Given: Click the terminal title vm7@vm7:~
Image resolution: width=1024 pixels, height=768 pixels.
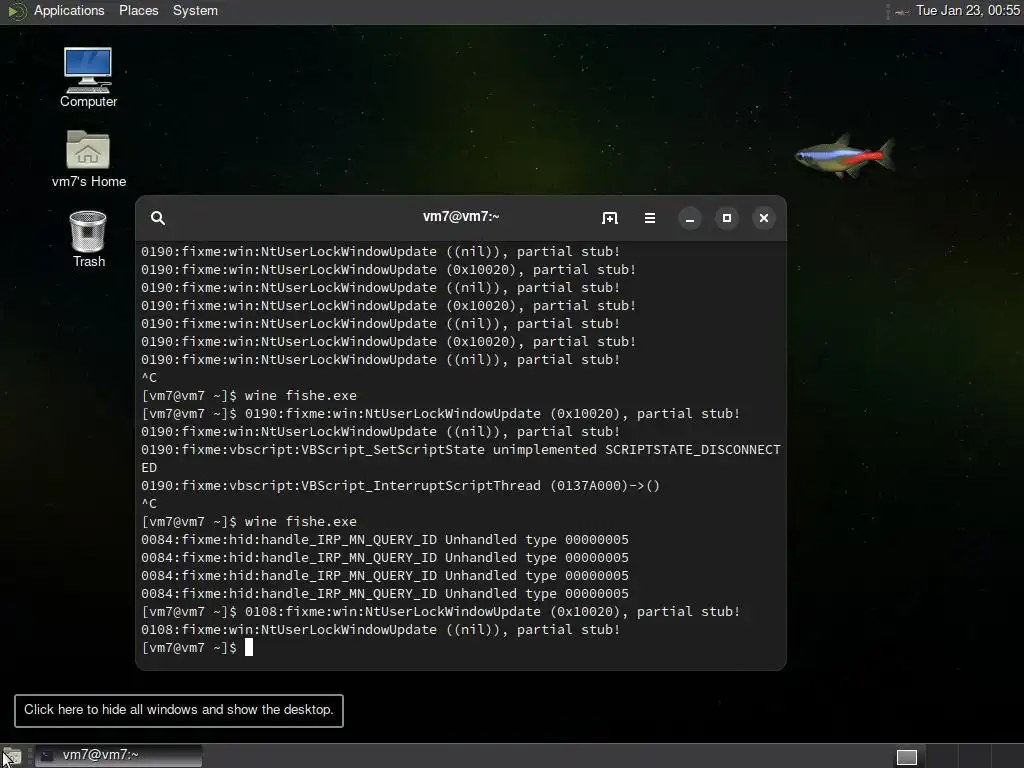Looking at the screenshot, I should pyautogui.click(x=461, y=217).
